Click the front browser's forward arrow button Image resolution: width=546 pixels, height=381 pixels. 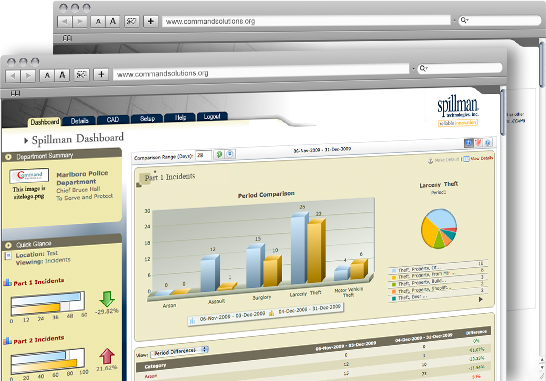point(28,76)
